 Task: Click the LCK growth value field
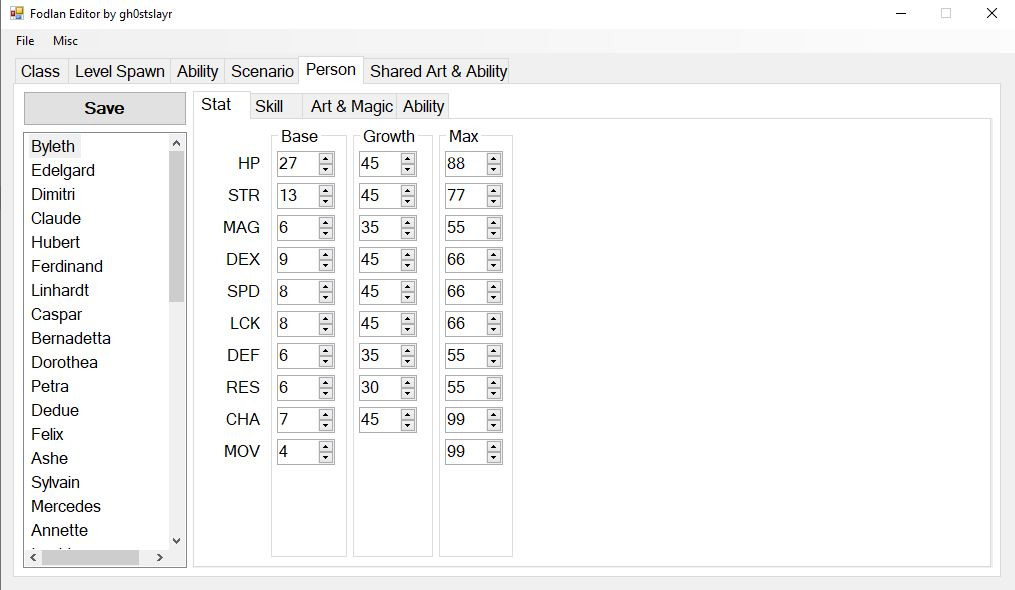(x=378, y=323)
